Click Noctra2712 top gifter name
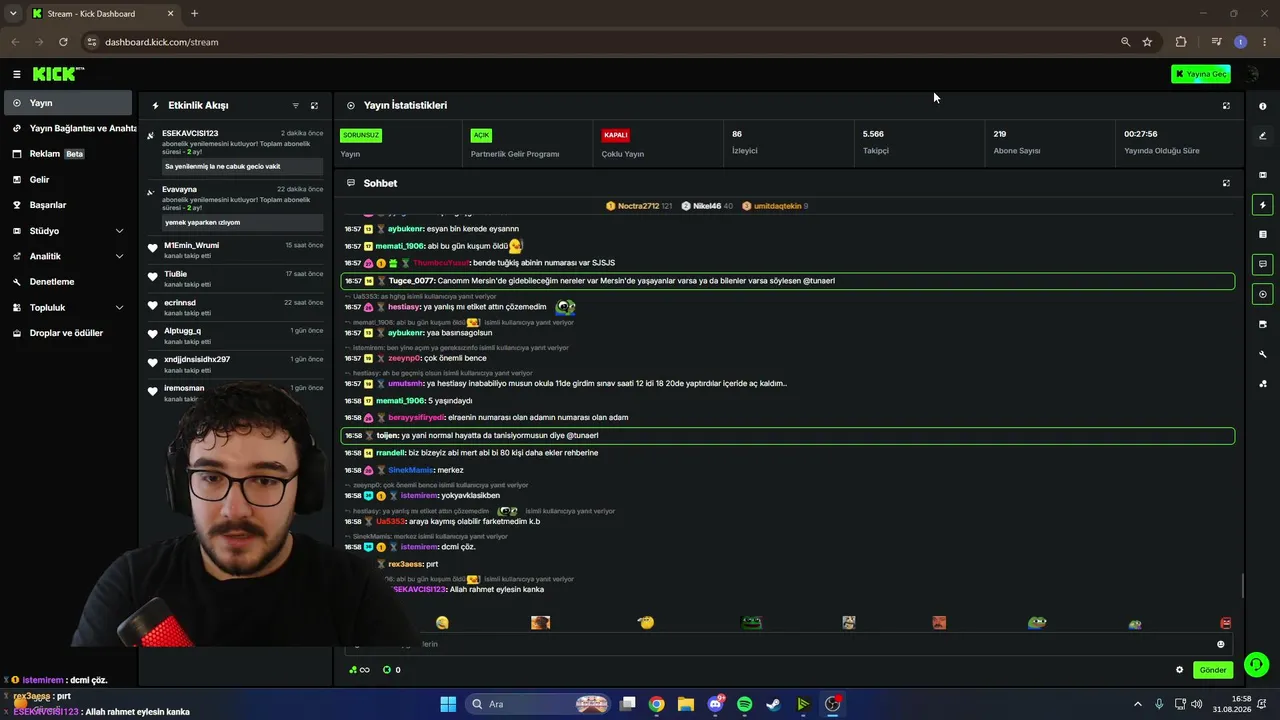Screen dimensions: 1280x720 click(x=638, y=206)
